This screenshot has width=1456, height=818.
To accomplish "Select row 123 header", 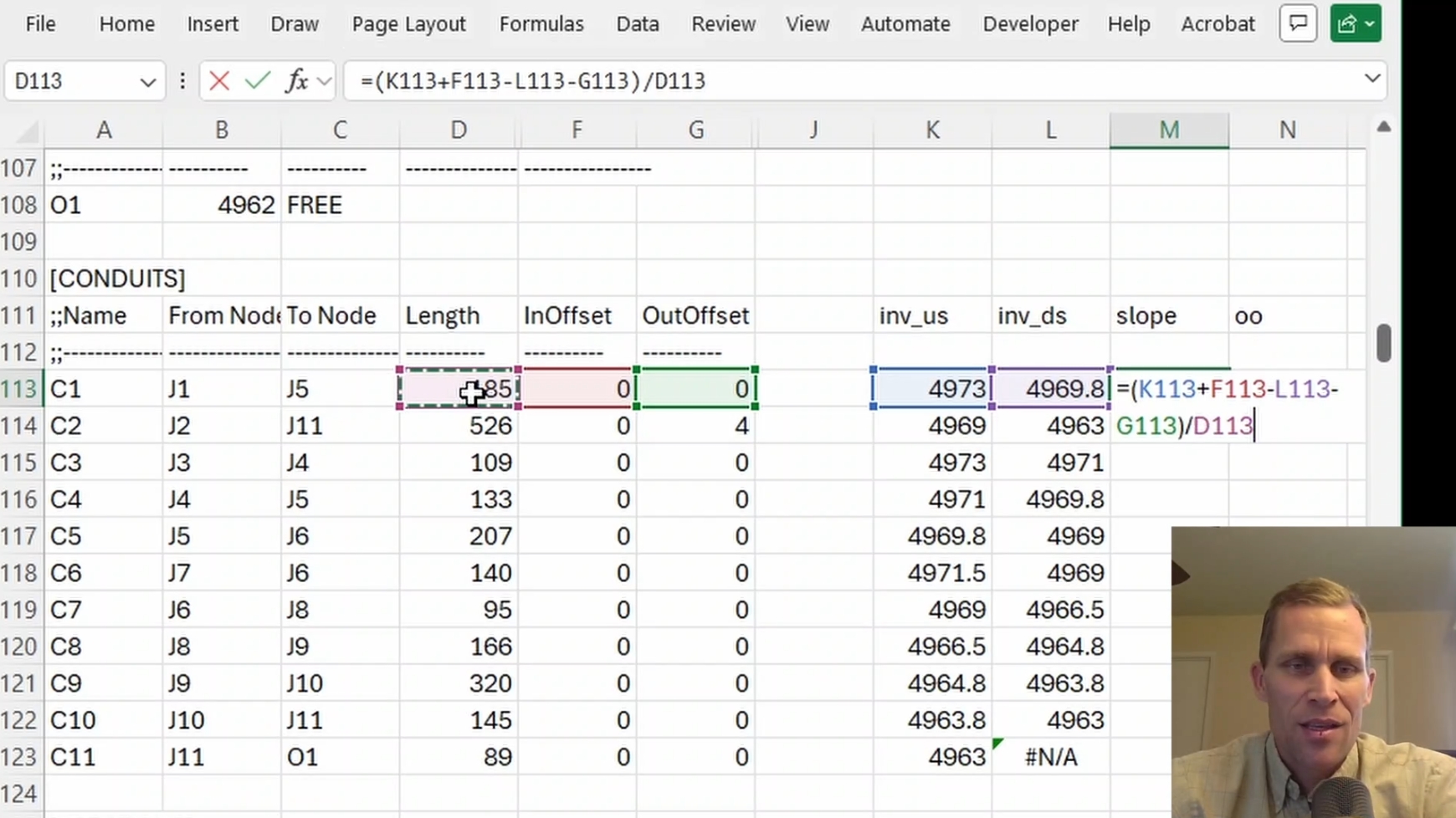I will (21, 757).
